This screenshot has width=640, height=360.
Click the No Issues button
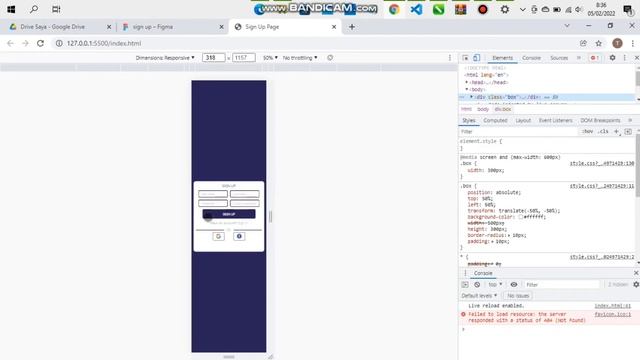point(518,296)
